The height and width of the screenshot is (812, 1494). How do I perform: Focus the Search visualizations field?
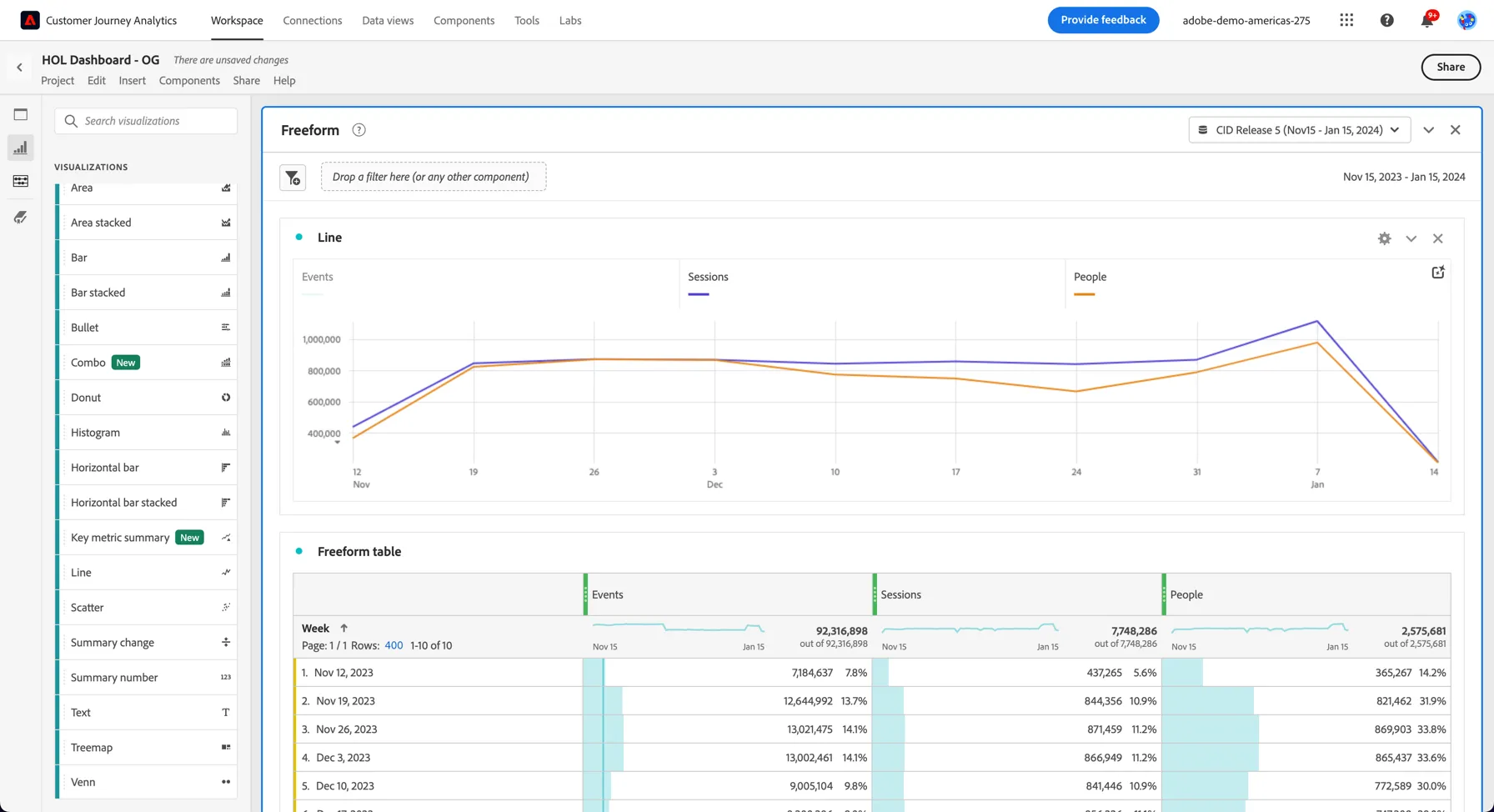[x=146, y=121]
